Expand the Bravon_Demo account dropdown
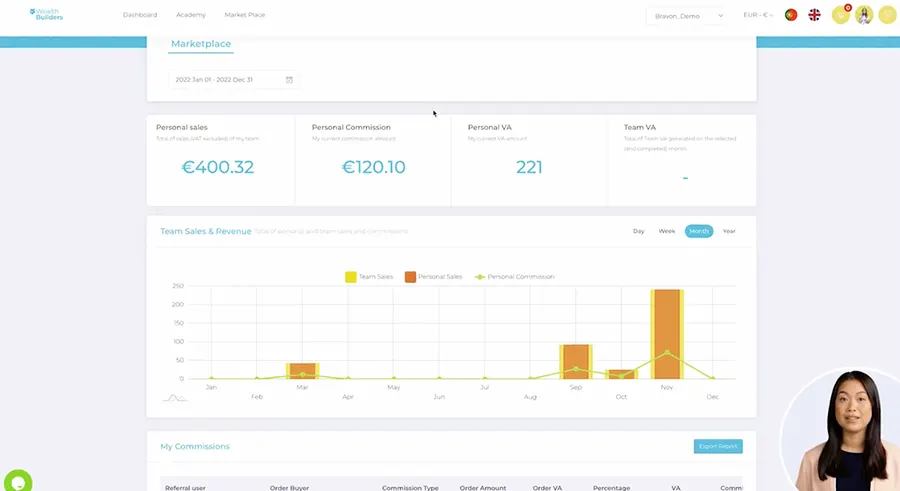 [x=687, y=16]
